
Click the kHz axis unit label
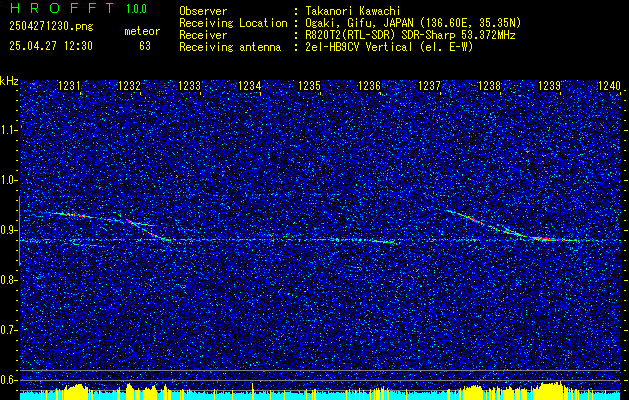click(9, 81)
